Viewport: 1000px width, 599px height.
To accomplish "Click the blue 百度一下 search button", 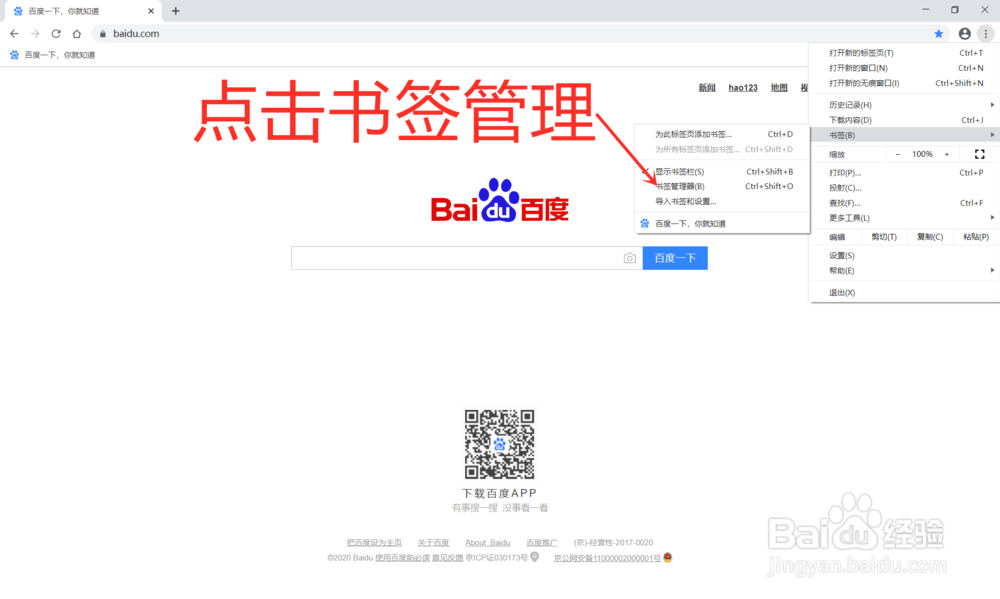I will coord(675,258).
